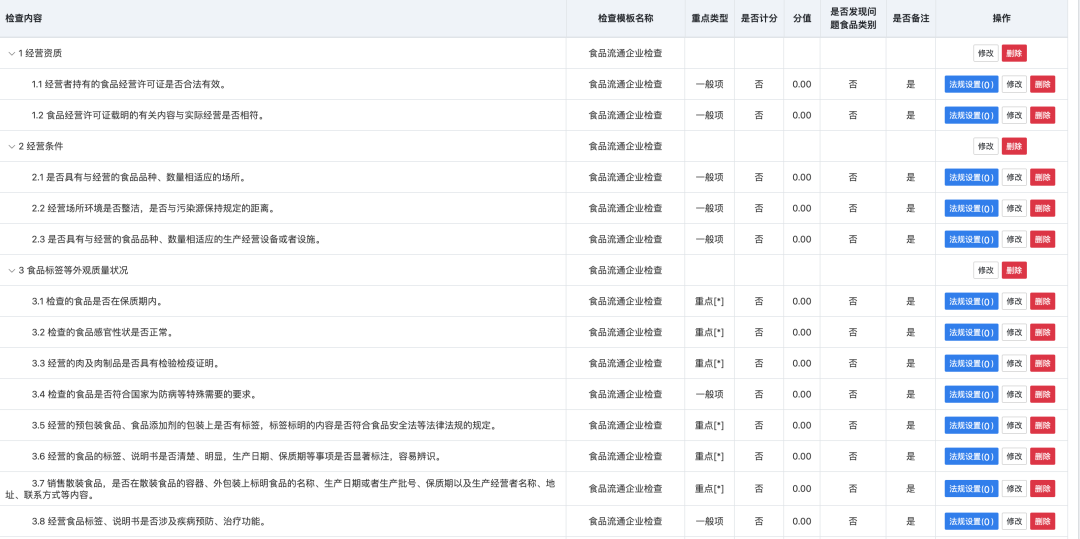This screenshot has height=539, width=1080.
Task: Click 重点[*] cell in row 3.7
Action: pos(709,489)
